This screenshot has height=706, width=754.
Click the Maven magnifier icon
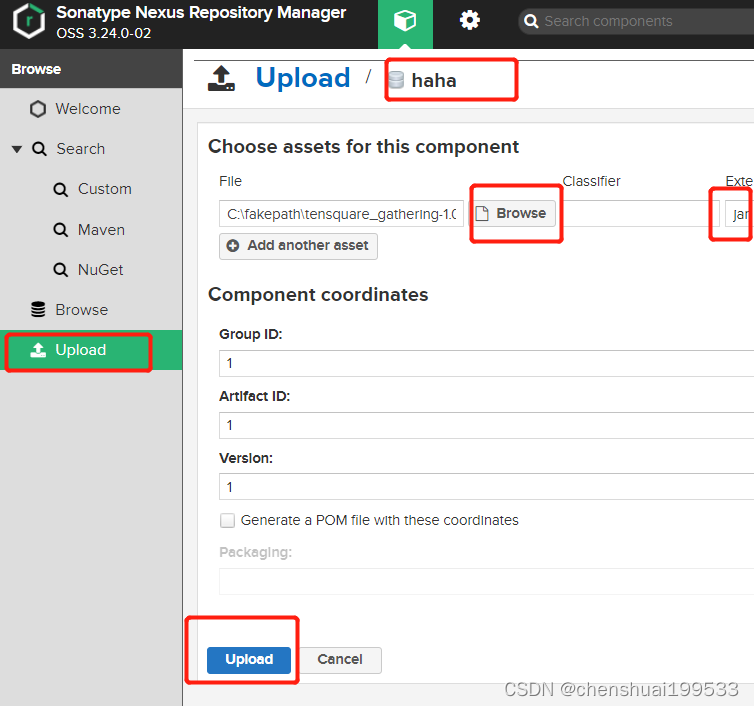pyautogui.click(x=61, y=230)
